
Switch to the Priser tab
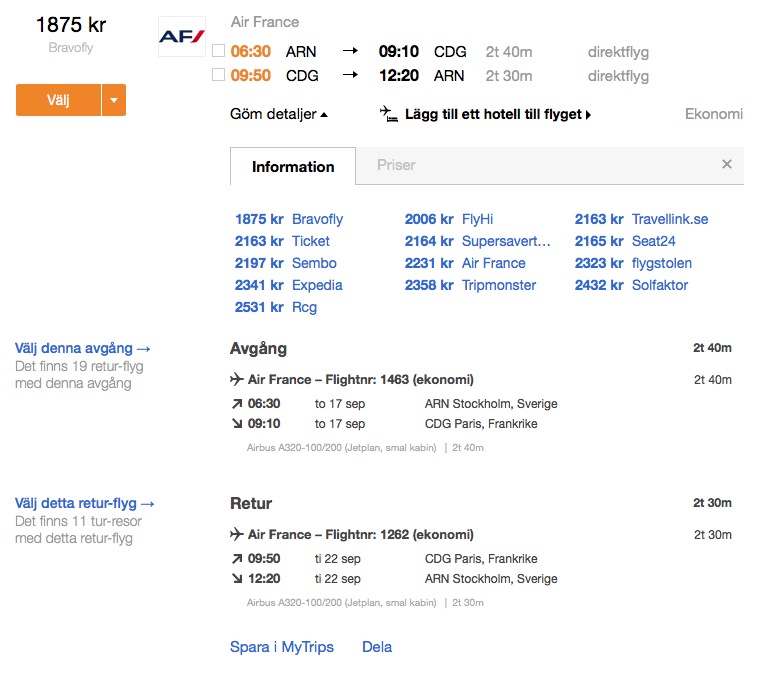point(396,165)
